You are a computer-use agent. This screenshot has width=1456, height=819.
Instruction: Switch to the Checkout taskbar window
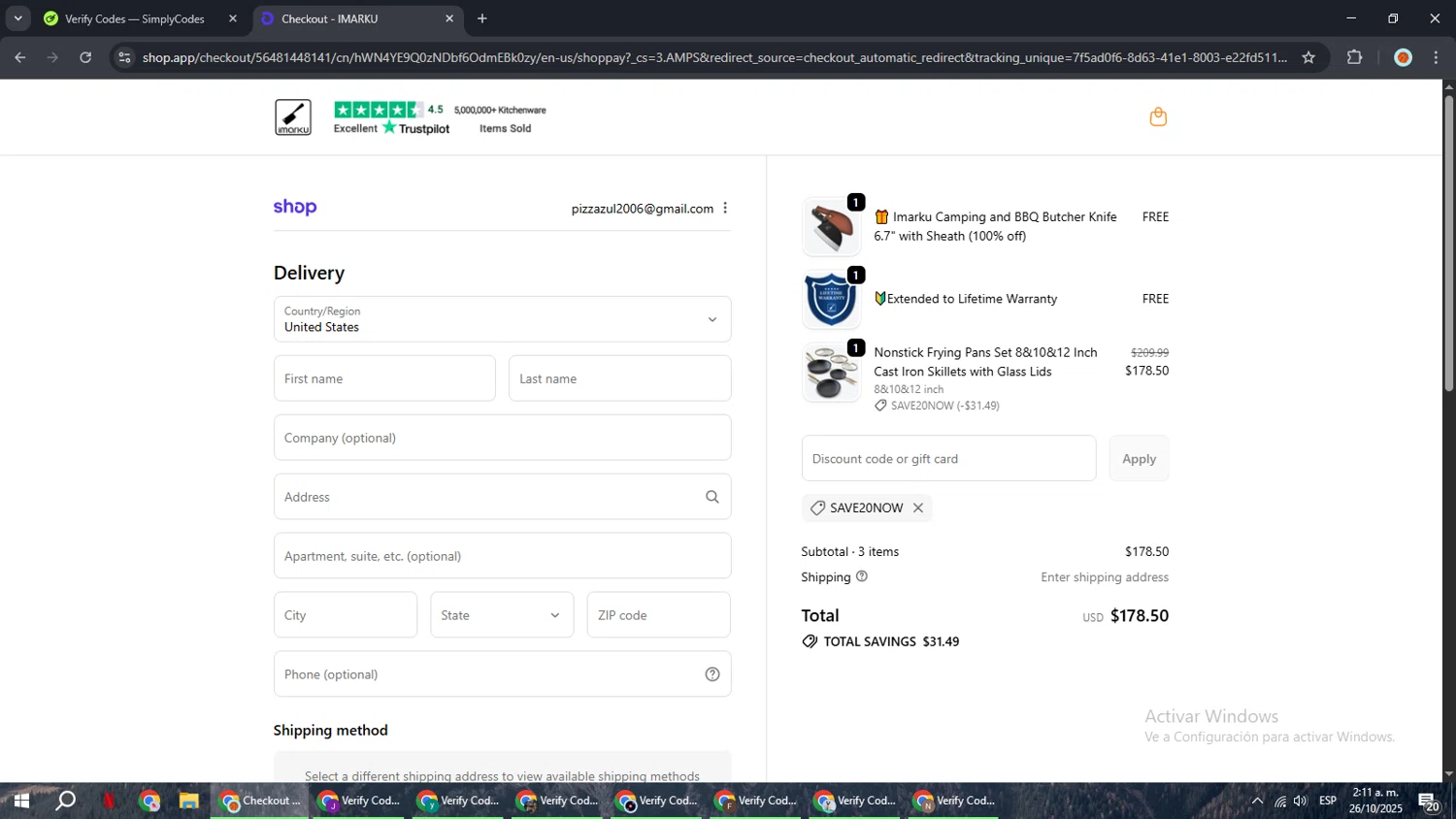pyautogui.click(x=260, y=801)
